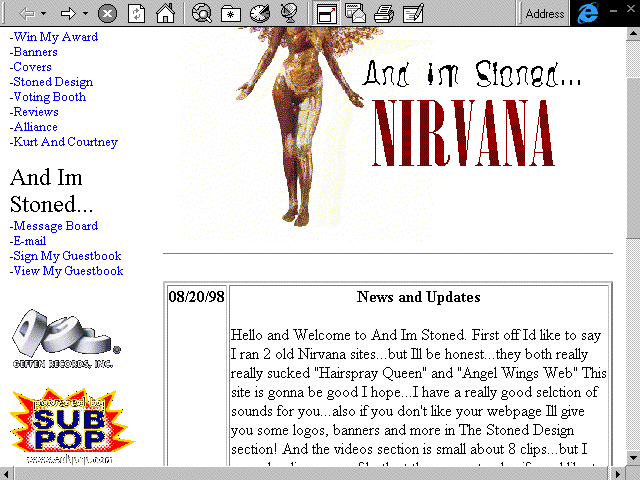Open the Alliance link

click(36, 127)
